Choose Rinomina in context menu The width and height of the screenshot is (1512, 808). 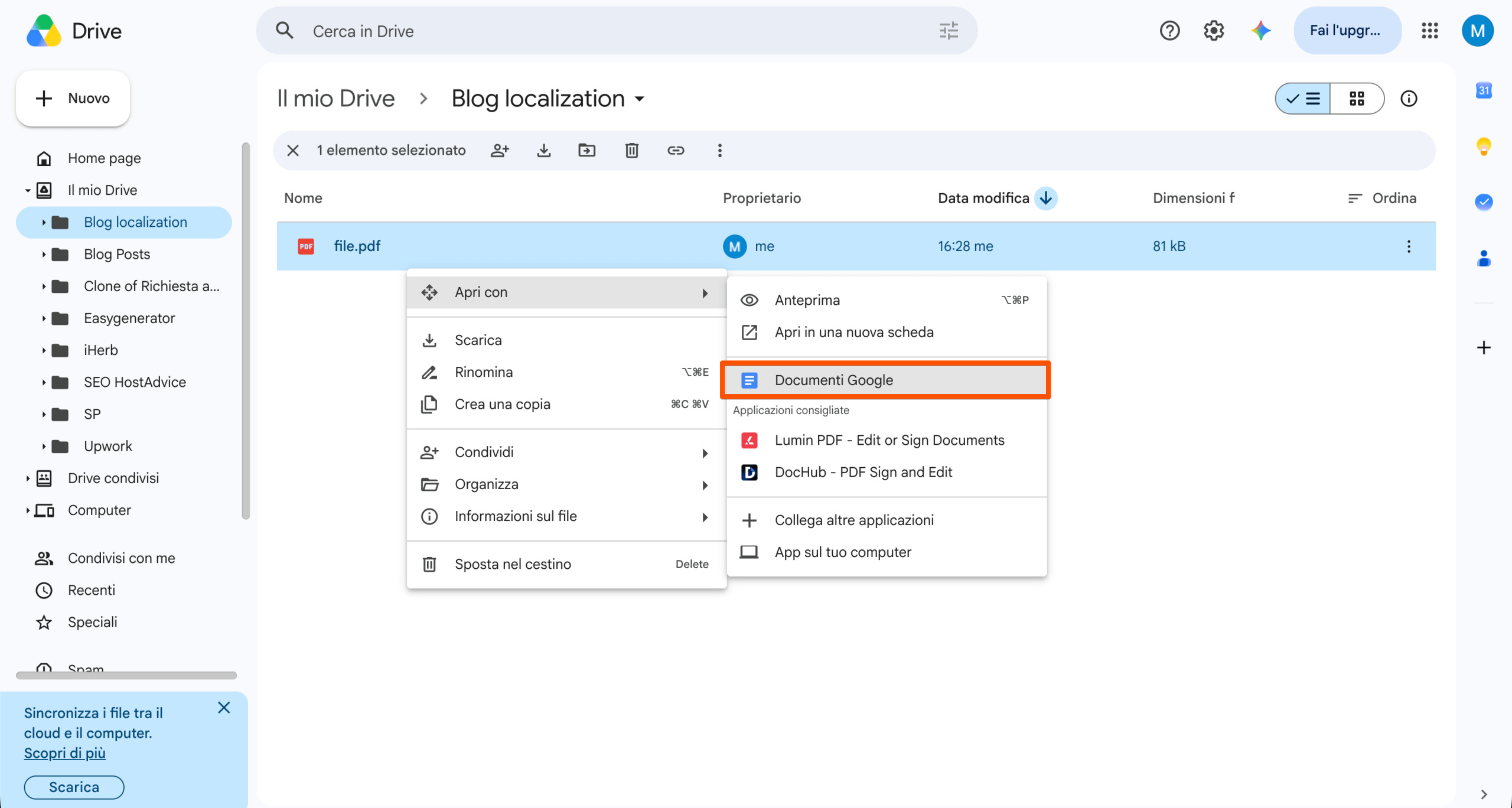566,372
